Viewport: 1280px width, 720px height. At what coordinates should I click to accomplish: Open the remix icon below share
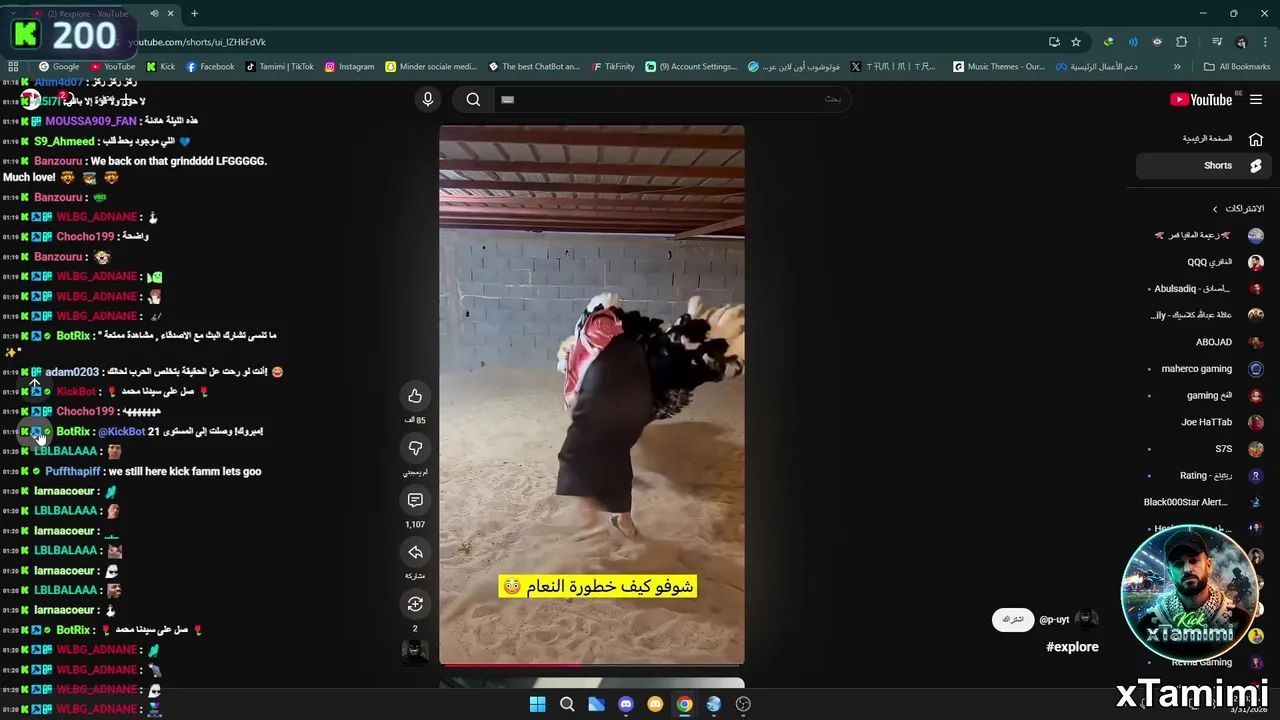point(415,604)
